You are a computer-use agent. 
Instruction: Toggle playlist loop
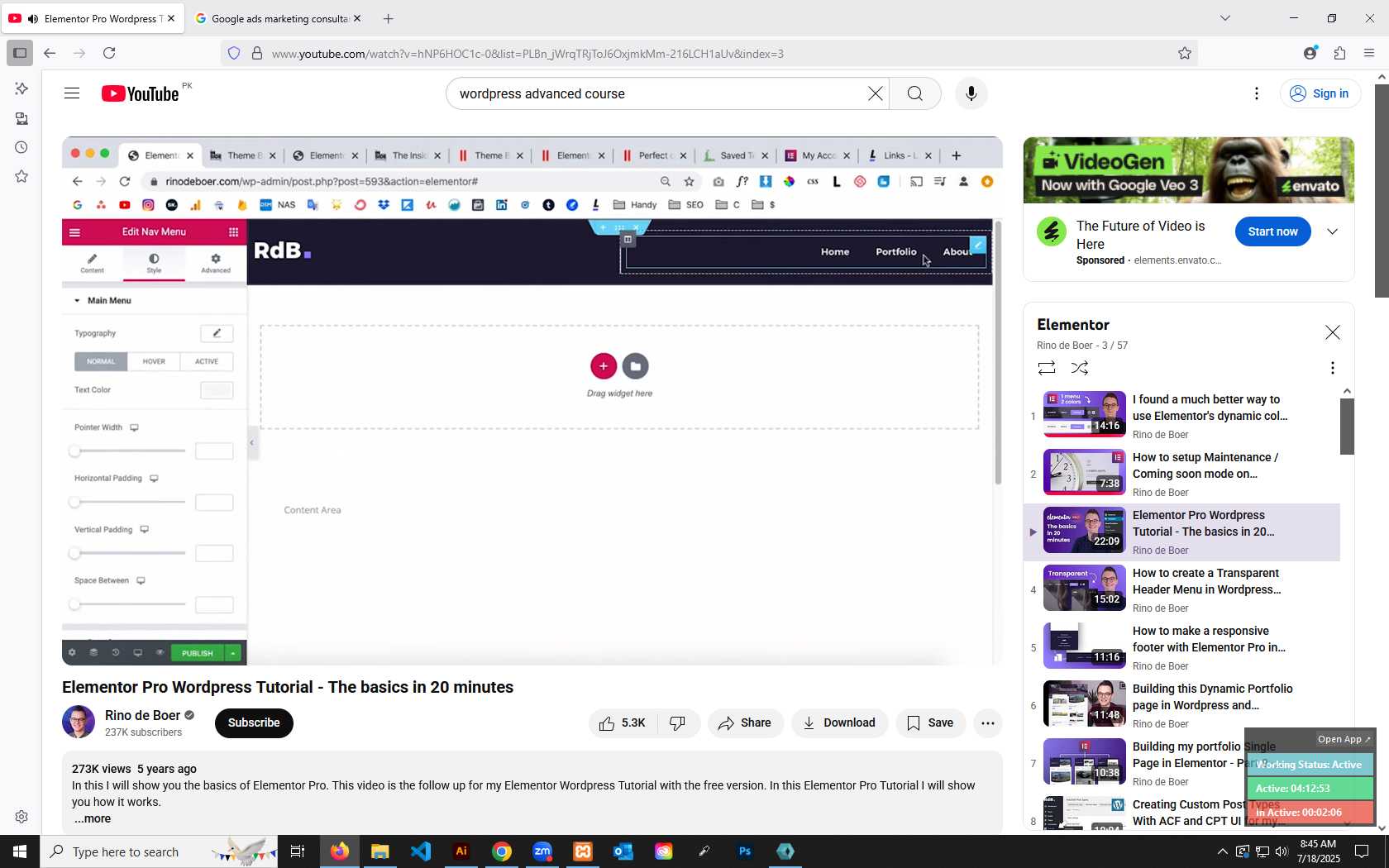coord(1047,368)
